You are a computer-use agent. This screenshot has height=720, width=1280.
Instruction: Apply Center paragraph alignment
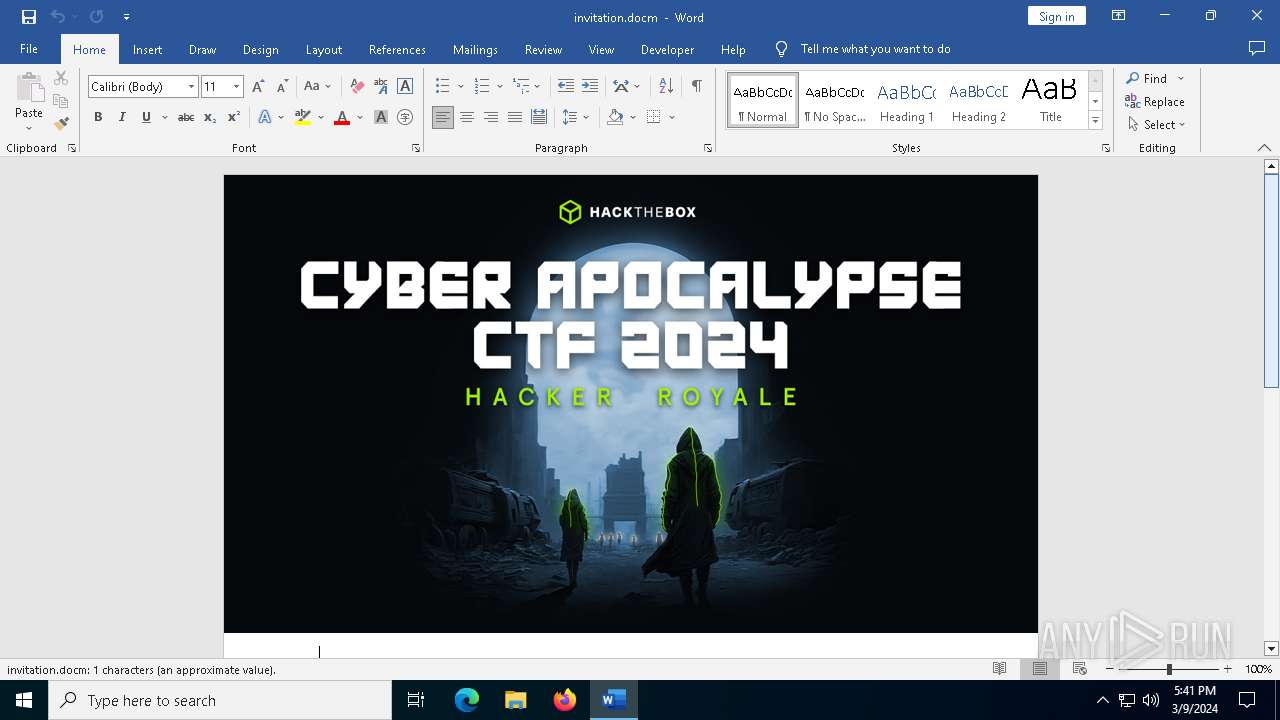[467, 117]
